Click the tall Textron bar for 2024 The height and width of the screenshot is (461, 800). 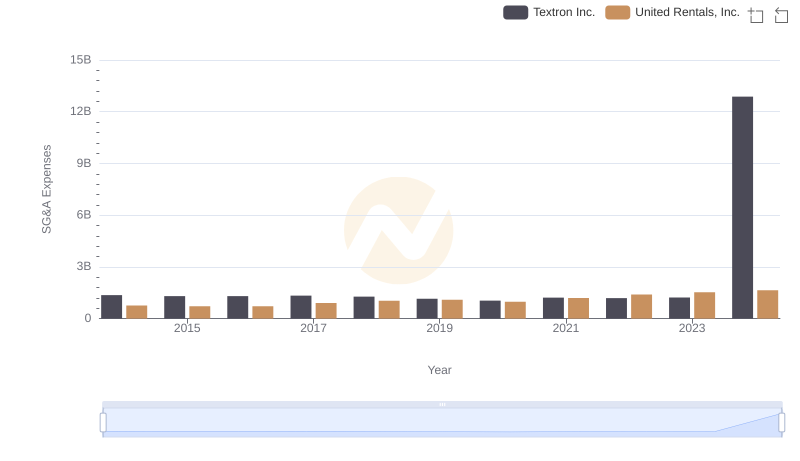click(x=742, y=208)
